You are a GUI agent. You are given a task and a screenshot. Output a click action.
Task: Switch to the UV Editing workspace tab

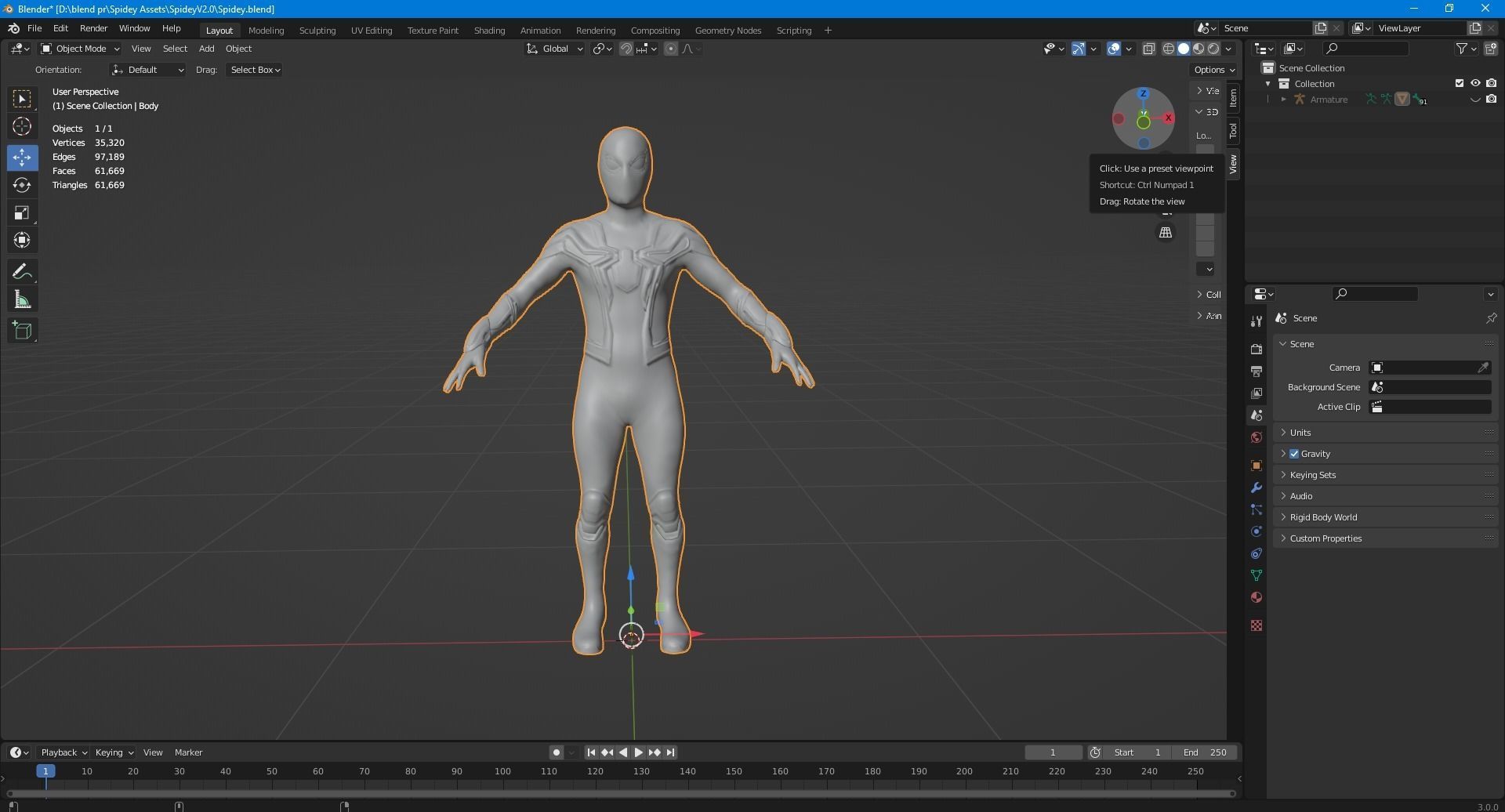pos(372,30)
